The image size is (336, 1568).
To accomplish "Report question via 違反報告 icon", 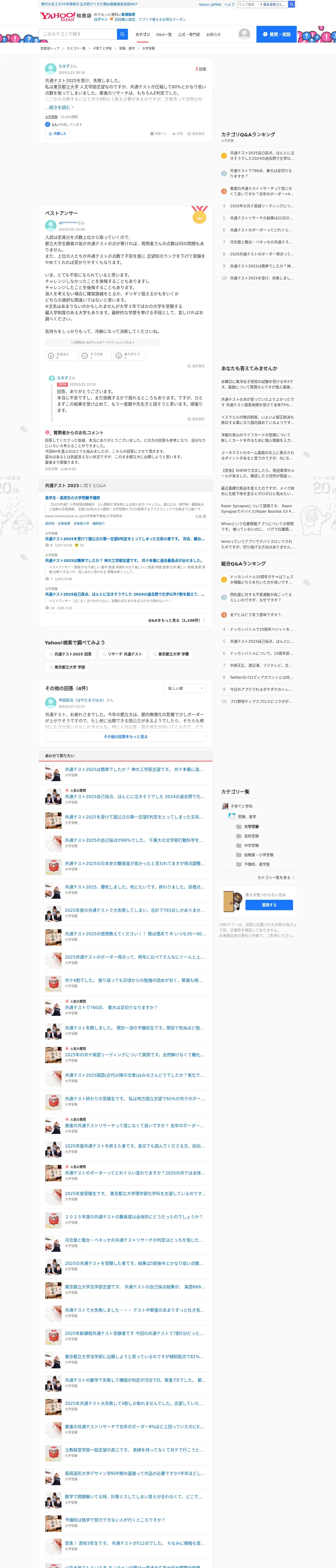I will click(x=189, y=133).
